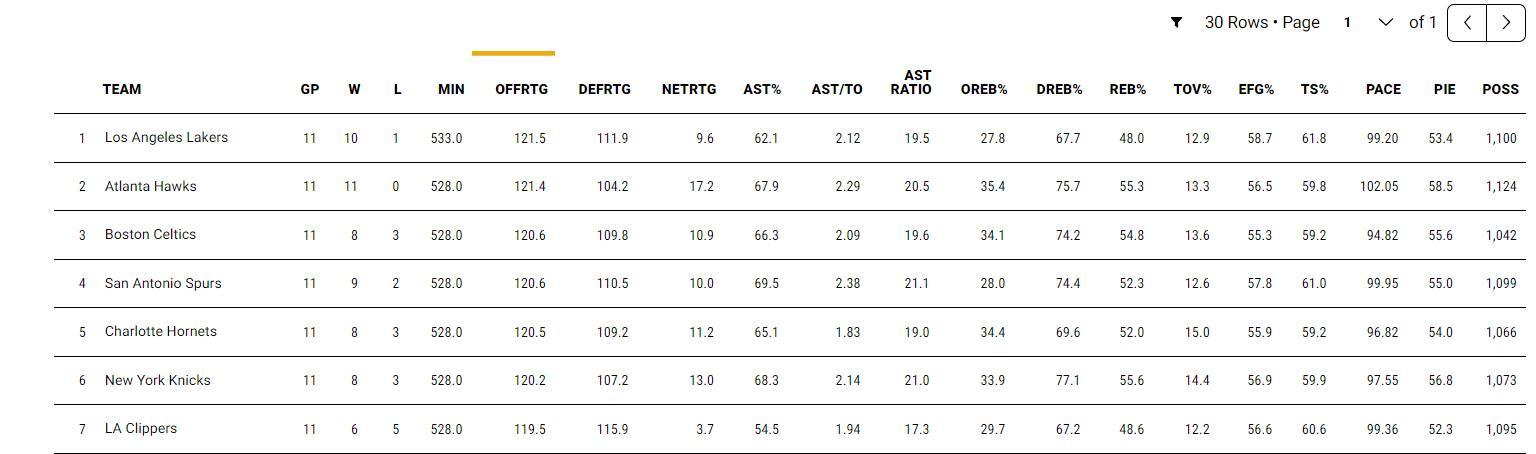
Task: Sort by the W wins column header
Action: click(x=354, y=89)
